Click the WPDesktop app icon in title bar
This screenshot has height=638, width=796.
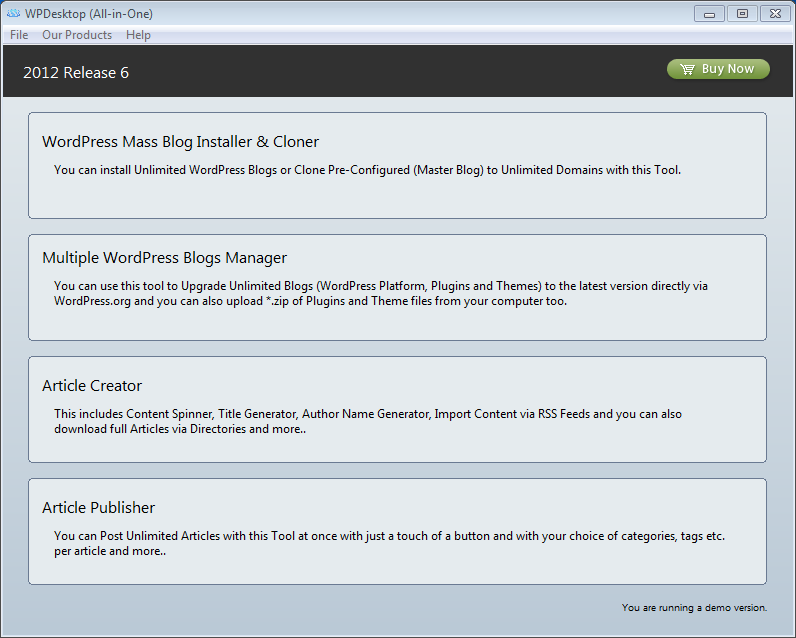(13, 14)
